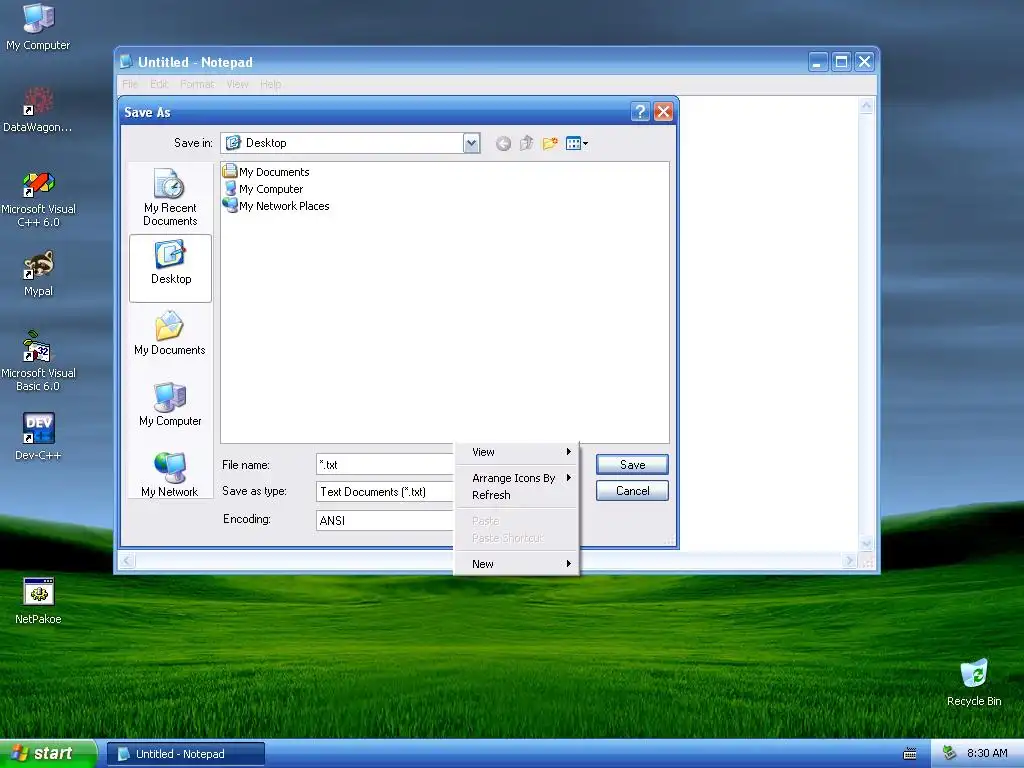Select Microsoft Visual C++ 6.0 desktop icon
Screen dimensions: 1024x768
click(38, 199)
